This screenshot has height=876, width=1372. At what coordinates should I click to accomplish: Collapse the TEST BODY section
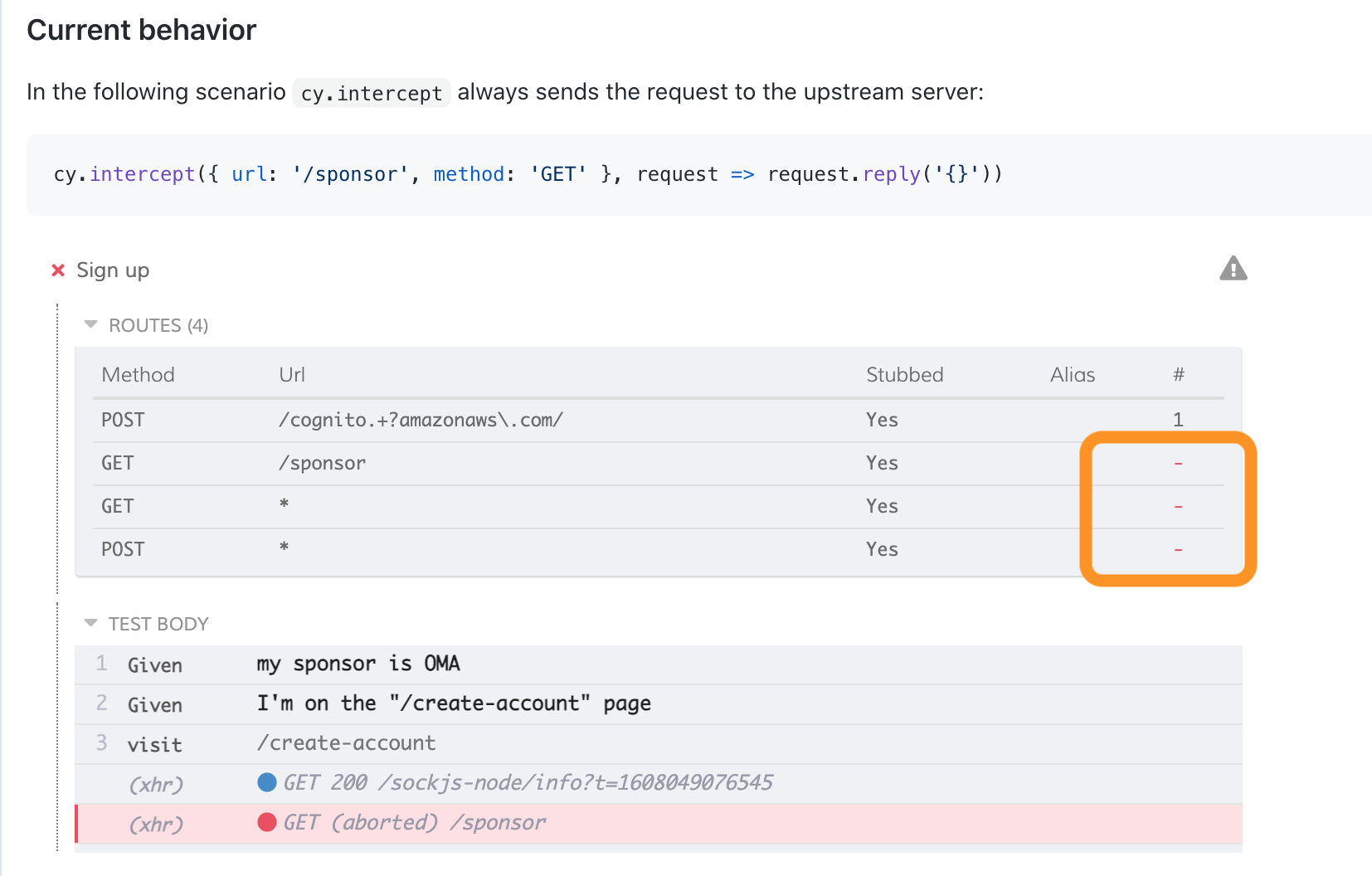[91, 624]
